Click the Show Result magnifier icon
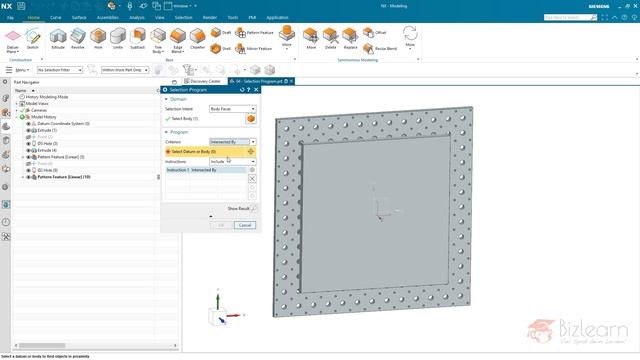The image size is (640, 360). point(253,209)
